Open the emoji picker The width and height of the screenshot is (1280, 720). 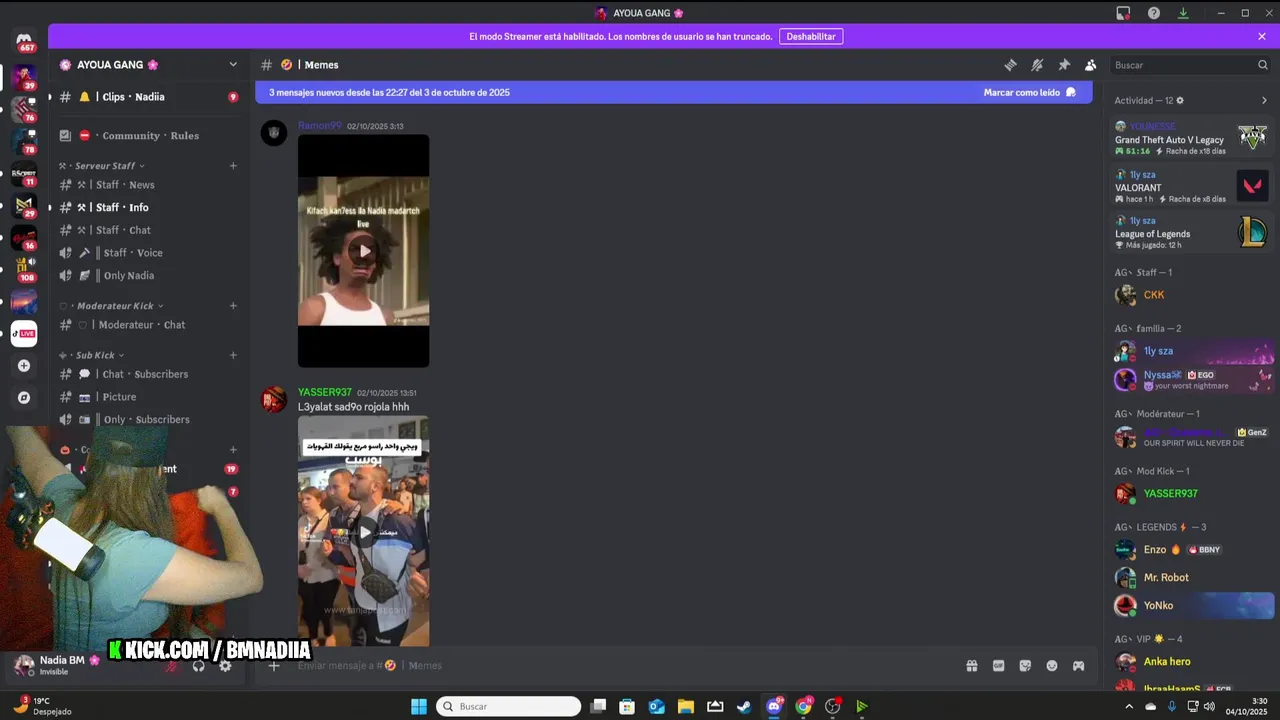point(1052,666)
